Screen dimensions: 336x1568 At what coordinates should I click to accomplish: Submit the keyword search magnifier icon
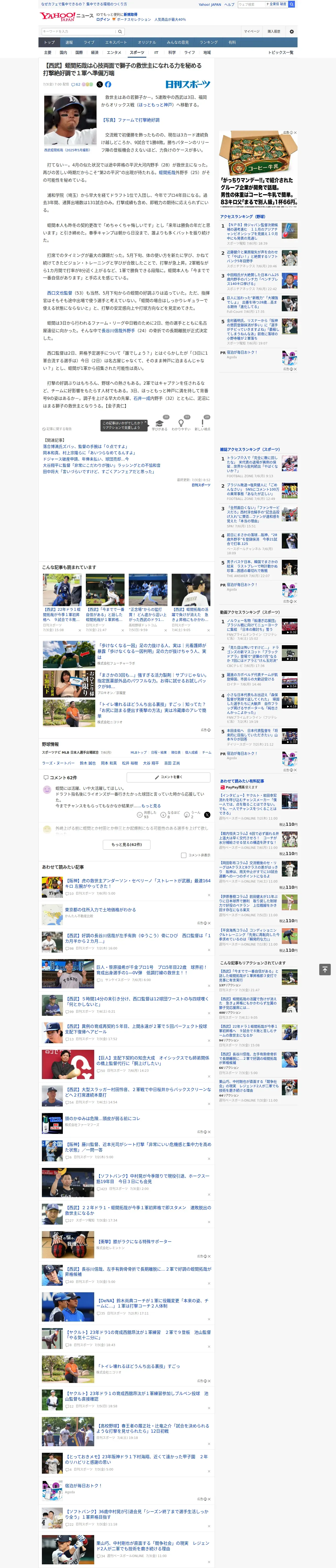[x=120, y=32]
